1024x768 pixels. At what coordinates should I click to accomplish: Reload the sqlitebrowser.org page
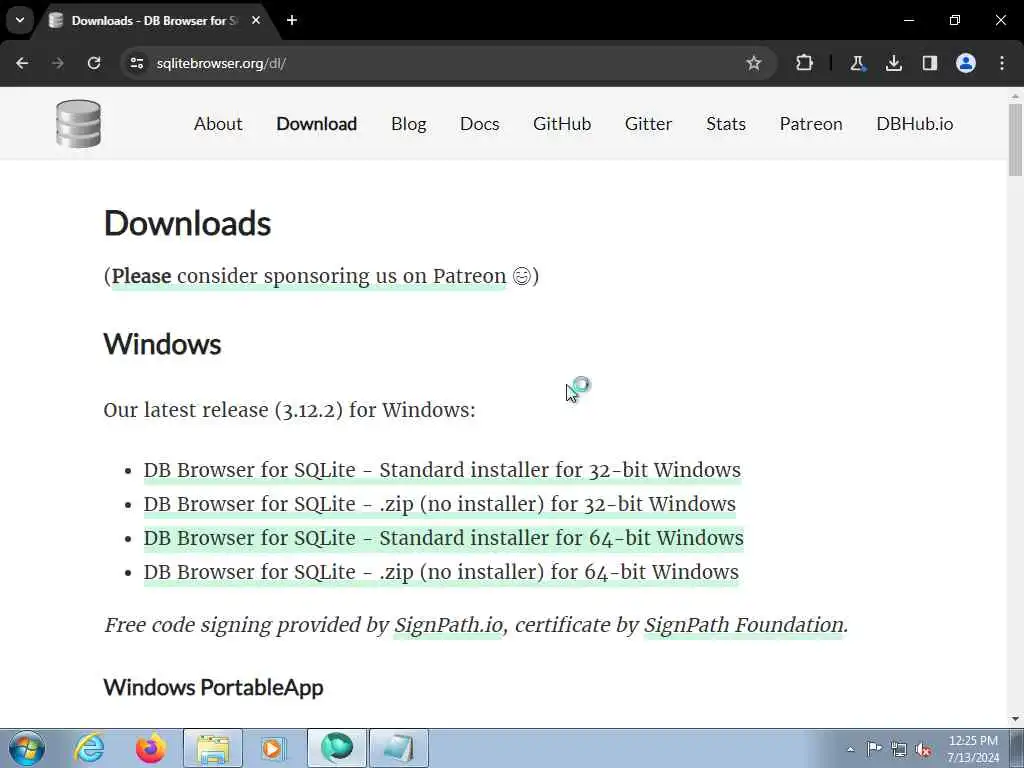click(x=94, y=63)
